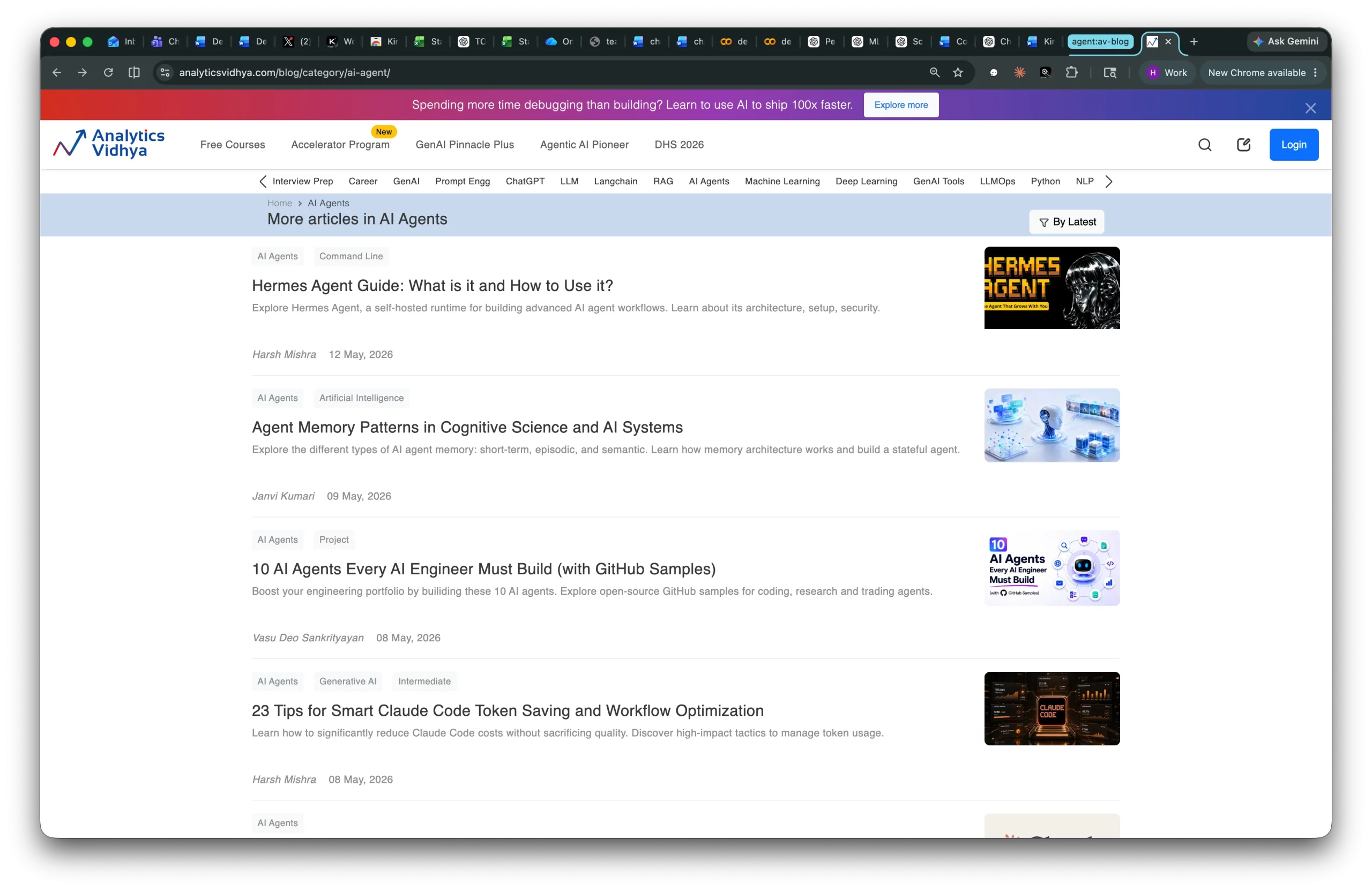The width and height of the screenshot is (1372, 891).
Task: Click Artificial Intelligence tag
Action: pyautogui.click(x=361, y=398)
